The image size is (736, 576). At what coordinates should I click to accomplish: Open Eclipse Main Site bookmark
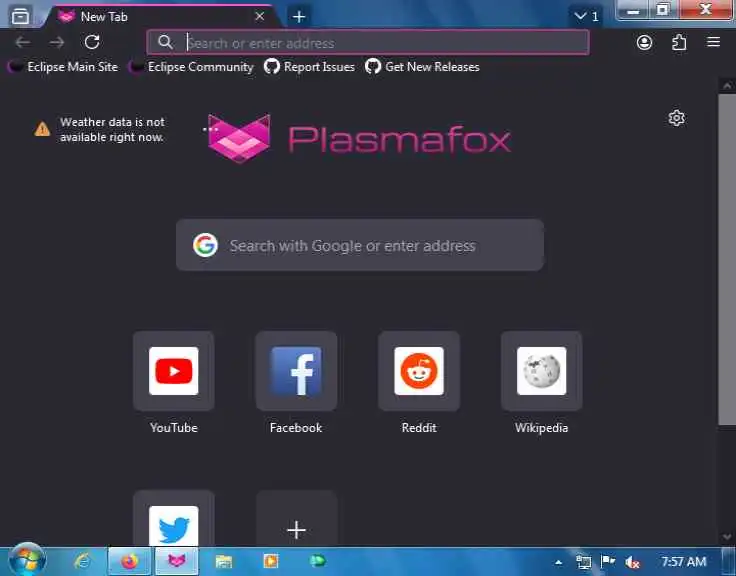[x=63, y=67]
